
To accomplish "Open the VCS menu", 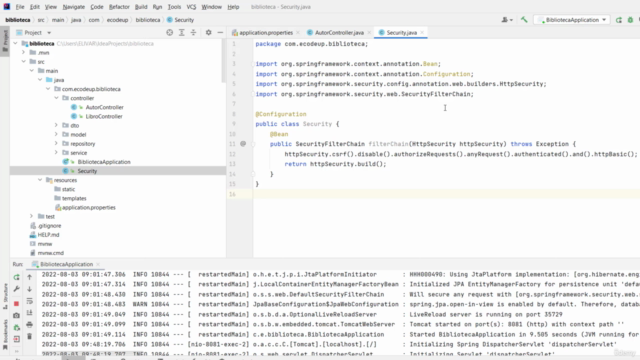I will 191,7.
